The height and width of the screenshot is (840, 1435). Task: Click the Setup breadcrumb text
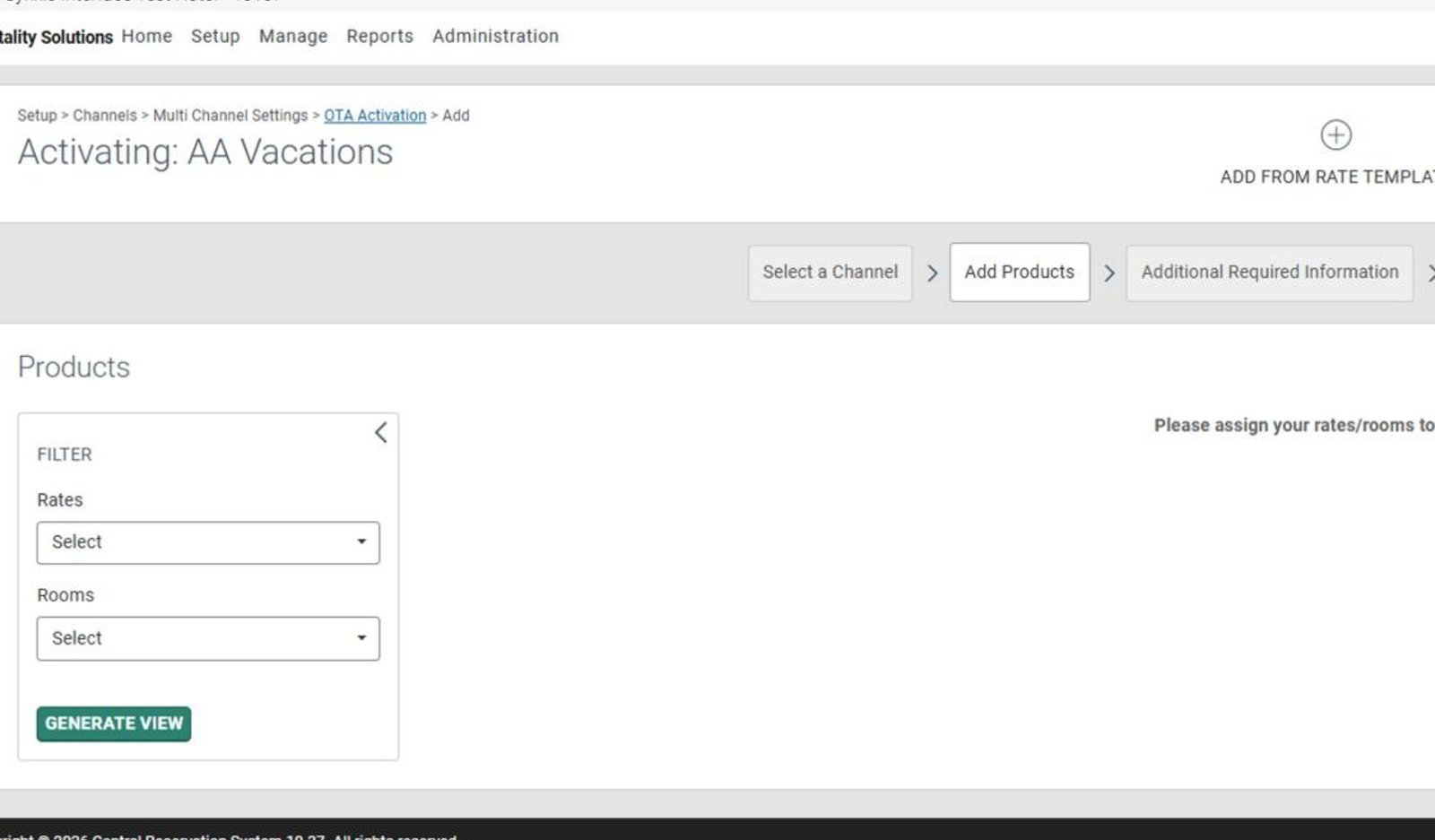coord(37,116)
